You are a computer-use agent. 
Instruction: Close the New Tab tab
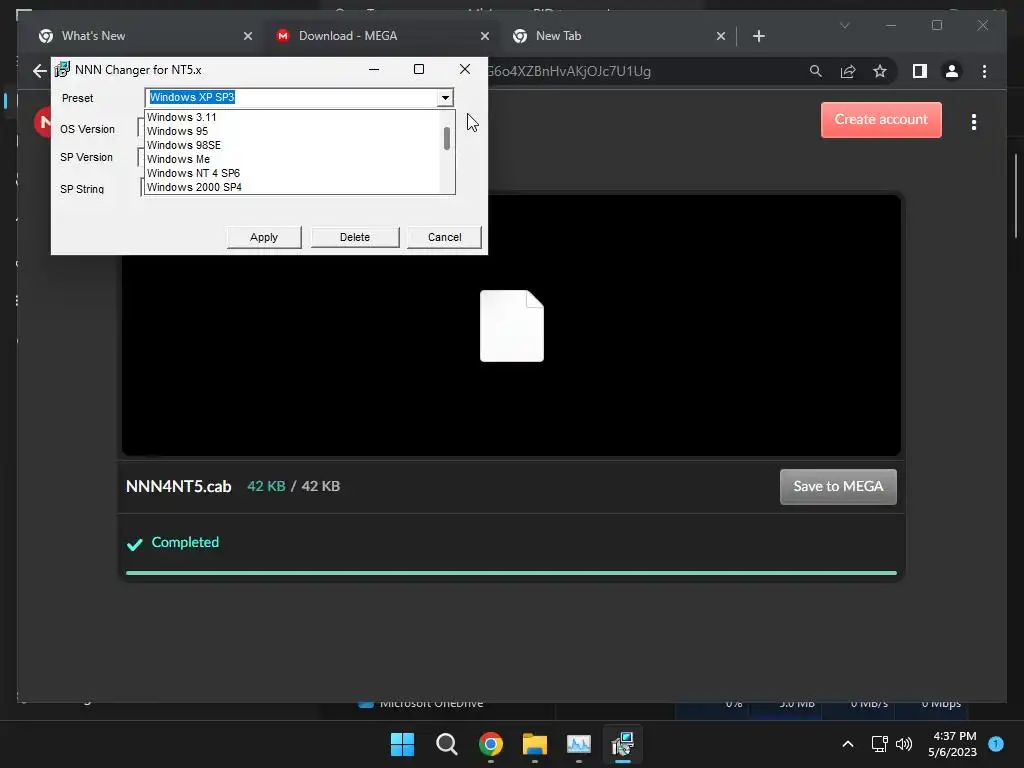click(x=721, y=37)
